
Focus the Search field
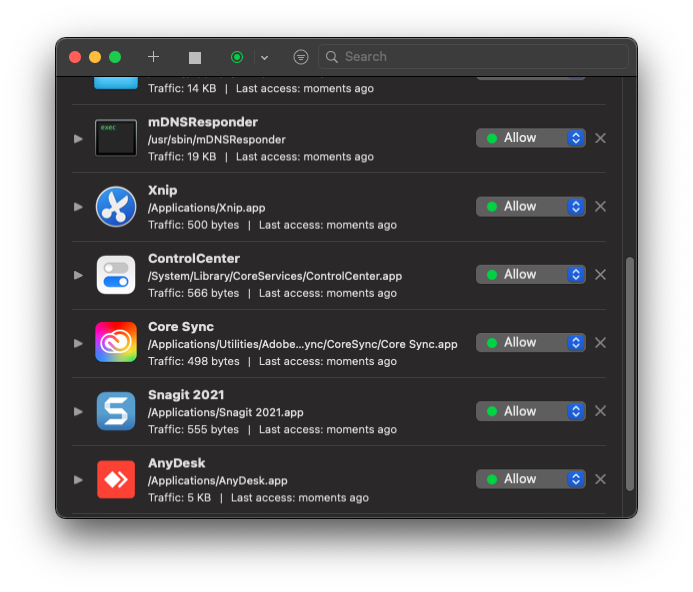point(480,57)
